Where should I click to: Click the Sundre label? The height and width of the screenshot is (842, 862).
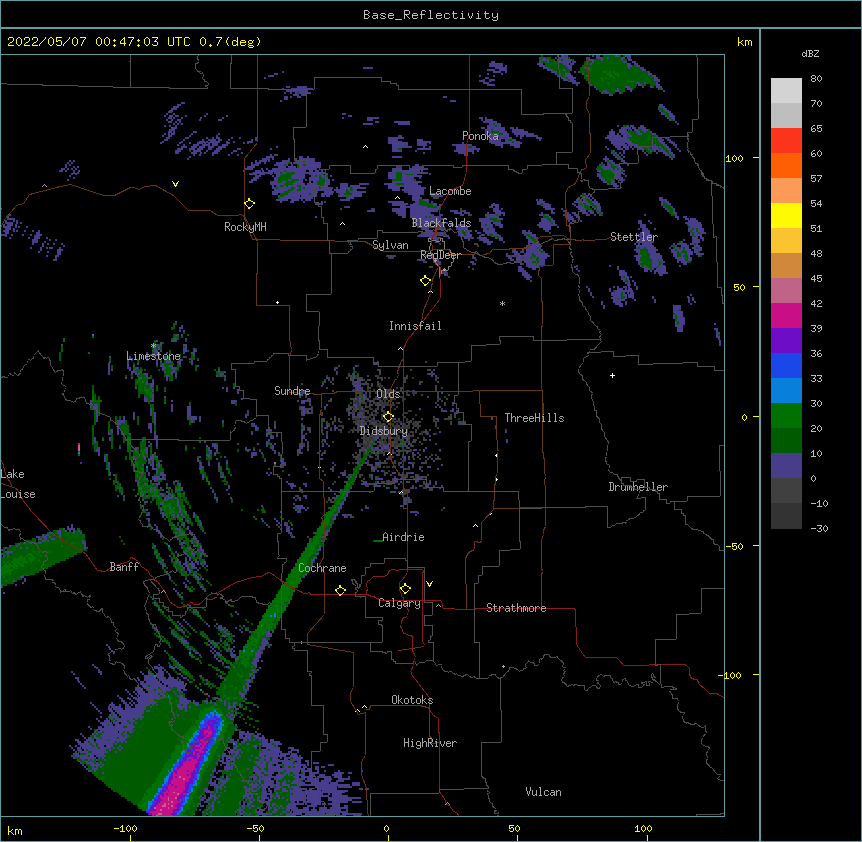point(292,391)
